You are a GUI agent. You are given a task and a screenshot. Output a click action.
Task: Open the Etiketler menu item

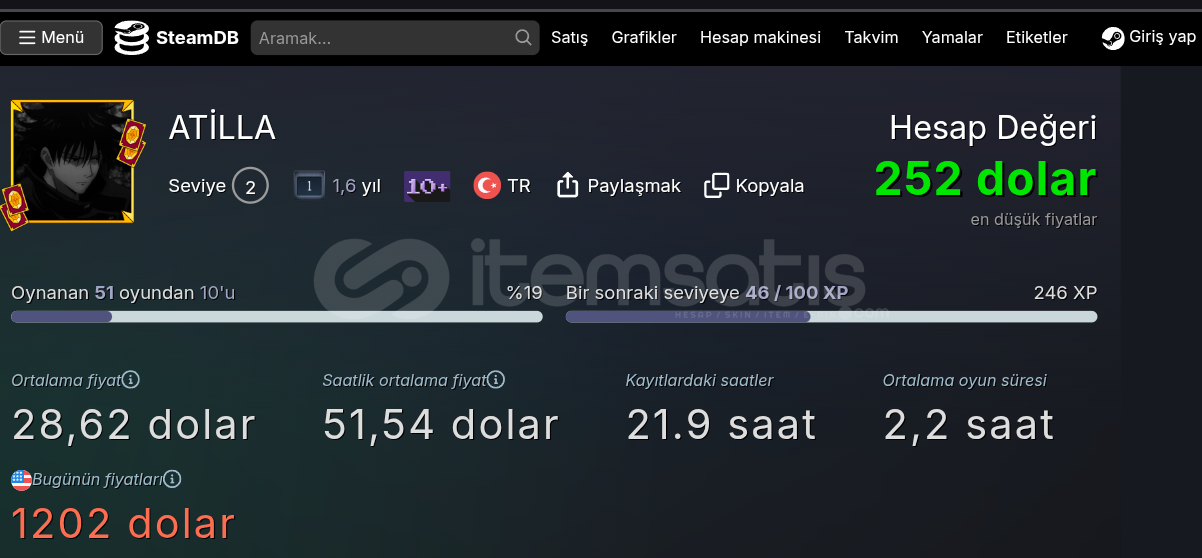point(1037,38)
